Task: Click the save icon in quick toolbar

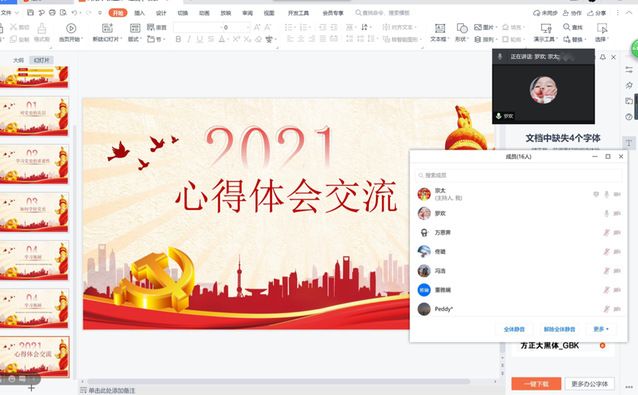Action: point(31,13)
